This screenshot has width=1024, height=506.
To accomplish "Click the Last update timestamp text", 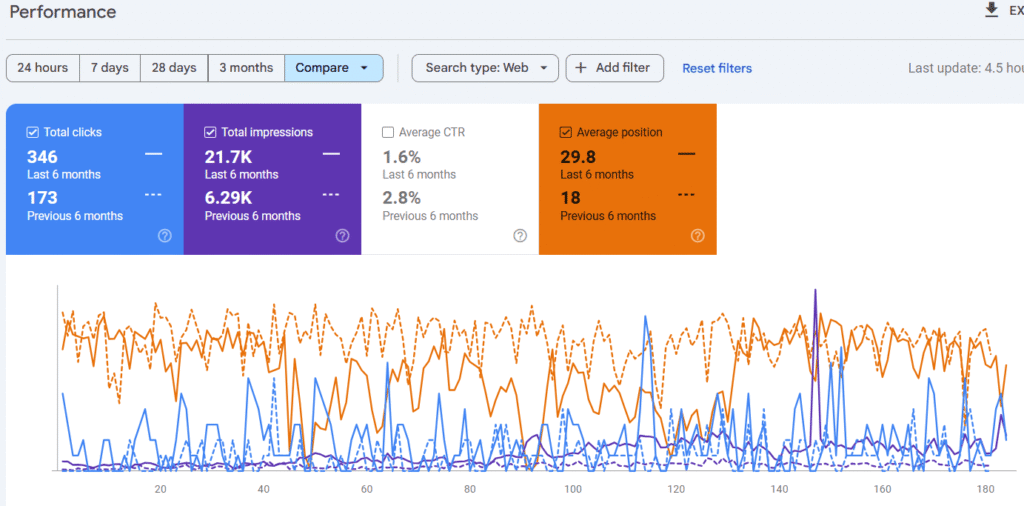I will (x=966, y=68).
